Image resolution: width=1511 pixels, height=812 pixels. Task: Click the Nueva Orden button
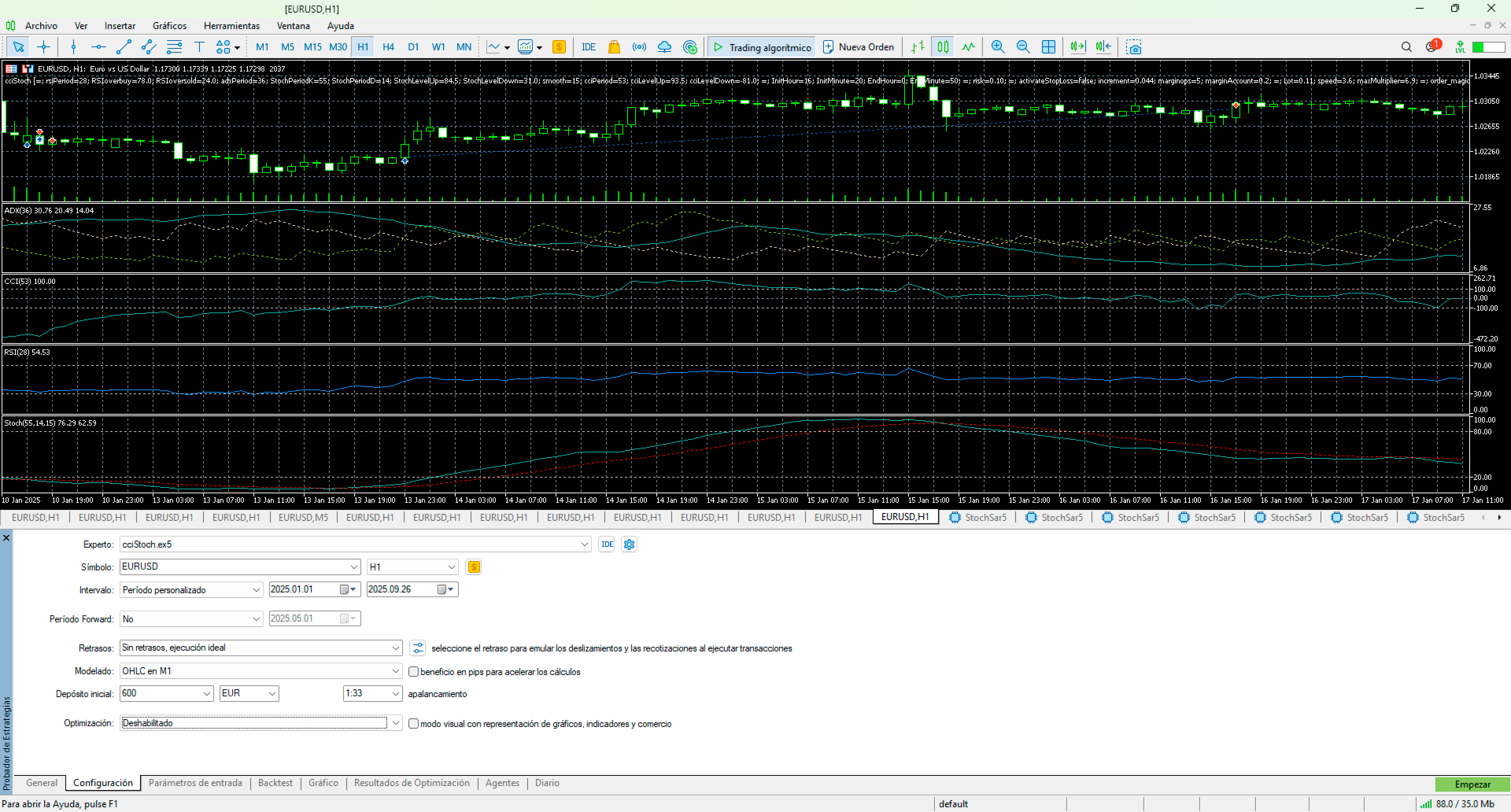[859, 47]
